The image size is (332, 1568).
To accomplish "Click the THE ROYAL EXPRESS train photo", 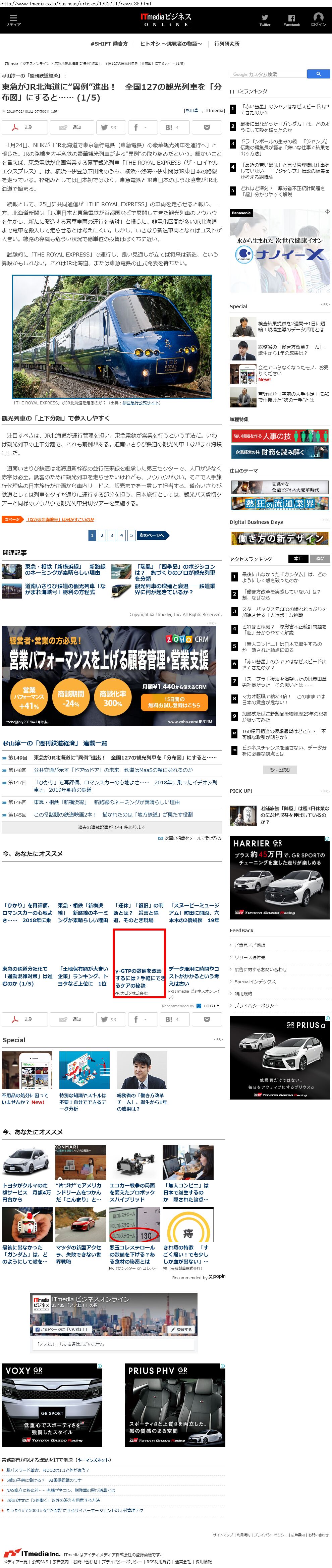I will tap(112, 336).
